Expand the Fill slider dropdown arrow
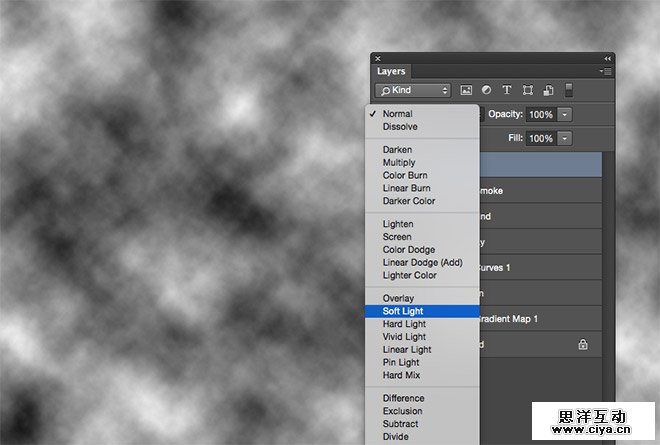 click(x=565, y=138)
